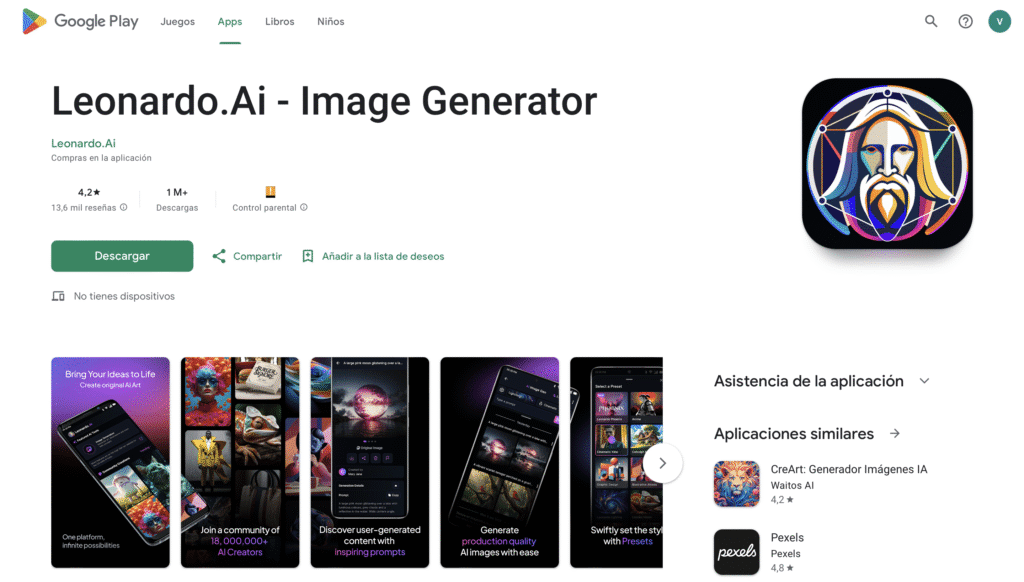The width and height of the screenshot is (1024, 582).
Task: Open Aplicaciones similares arrow
Action: coord(895,434)
